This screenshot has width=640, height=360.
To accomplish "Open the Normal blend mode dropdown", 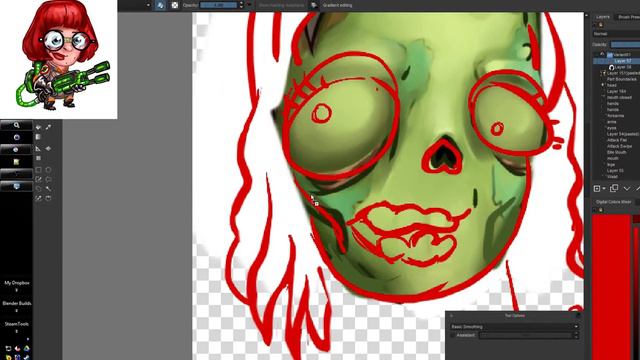I will 616,34.
